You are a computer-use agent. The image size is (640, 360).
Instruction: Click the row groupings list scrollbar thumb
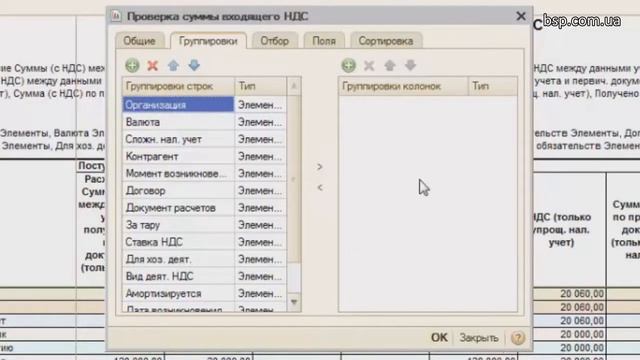[293, 179]
